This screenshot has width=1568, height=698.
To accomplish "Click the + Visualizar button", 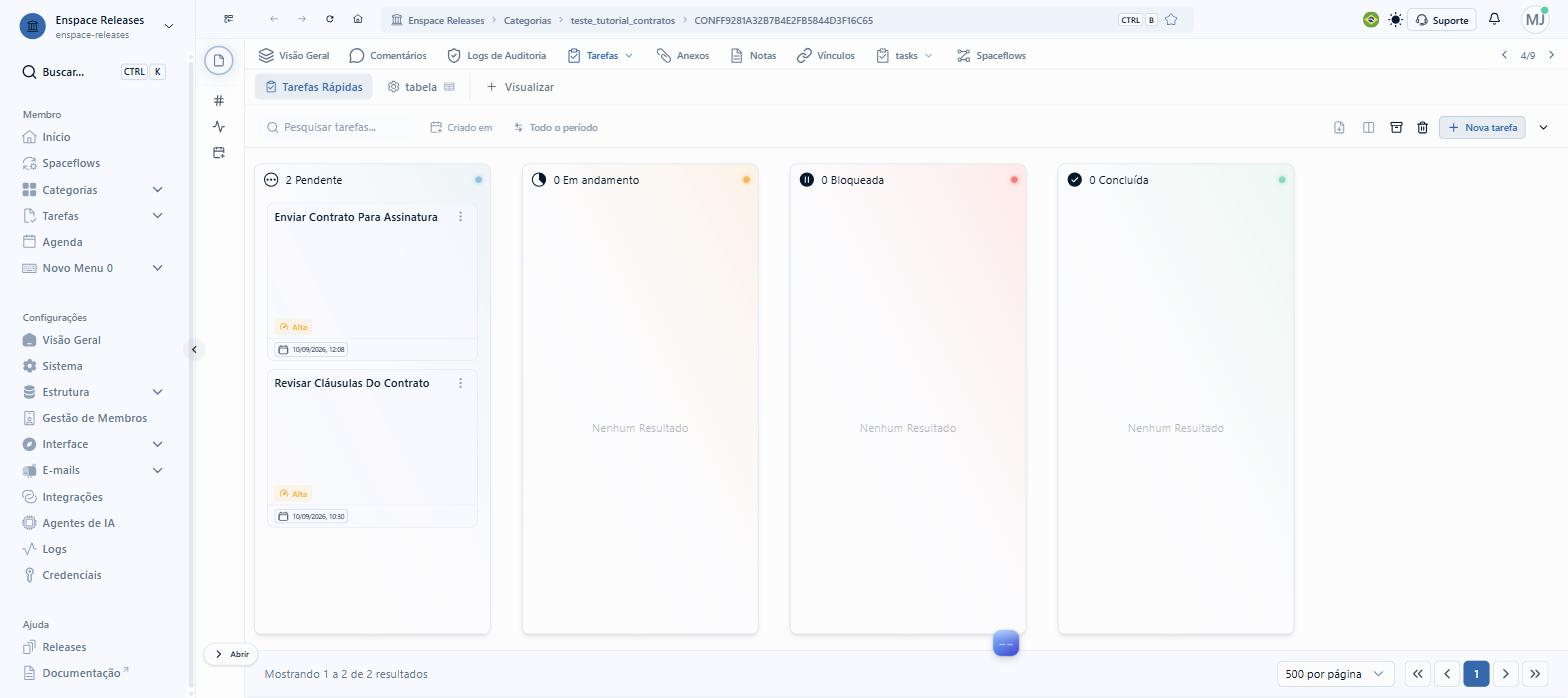I will (x=520, y=87).
